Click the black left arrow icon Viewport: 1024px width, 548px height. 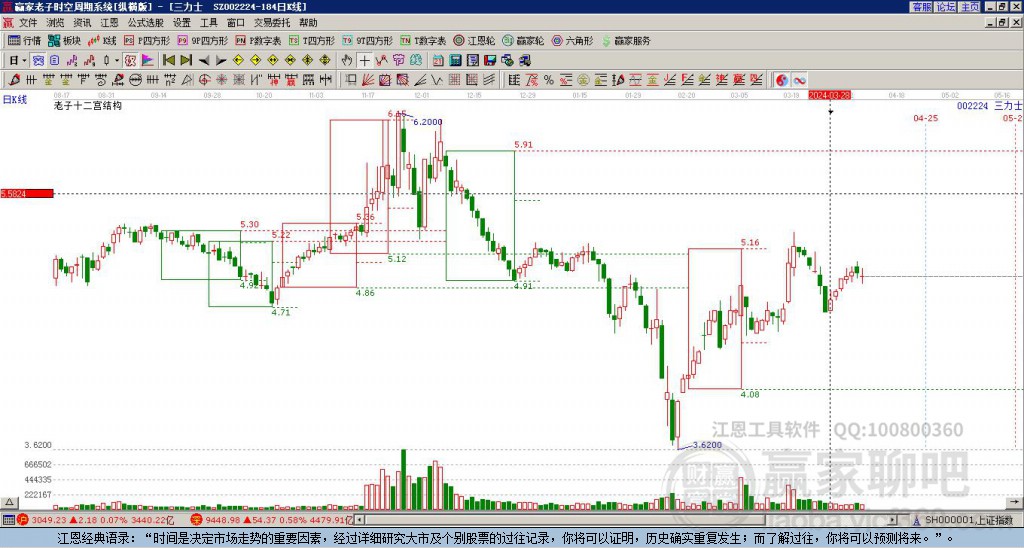click(x=204, y=61)
